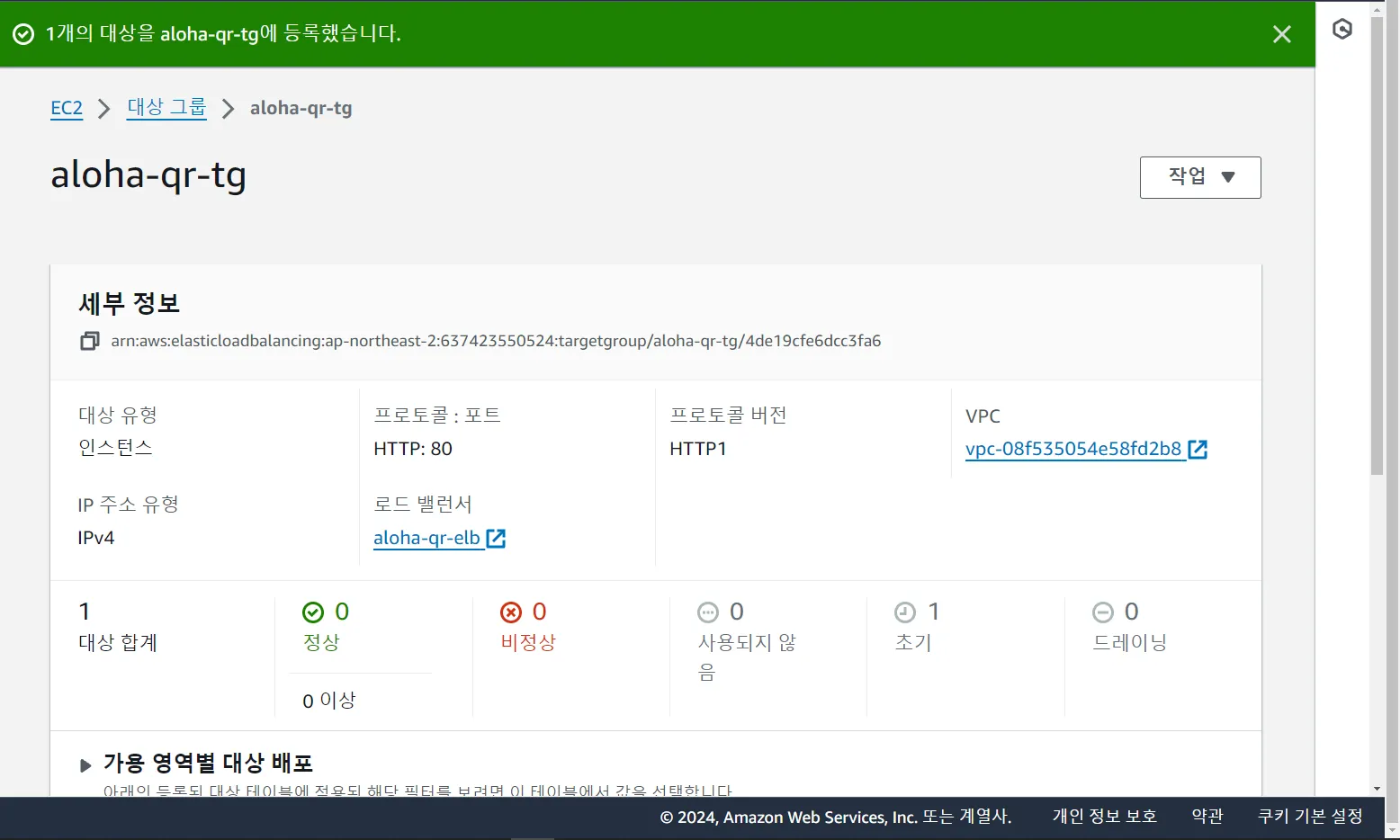The image size is (1400, 840).
Task: Click the 초기 status label
Action: pyautogui.click(x=913, y=642)
